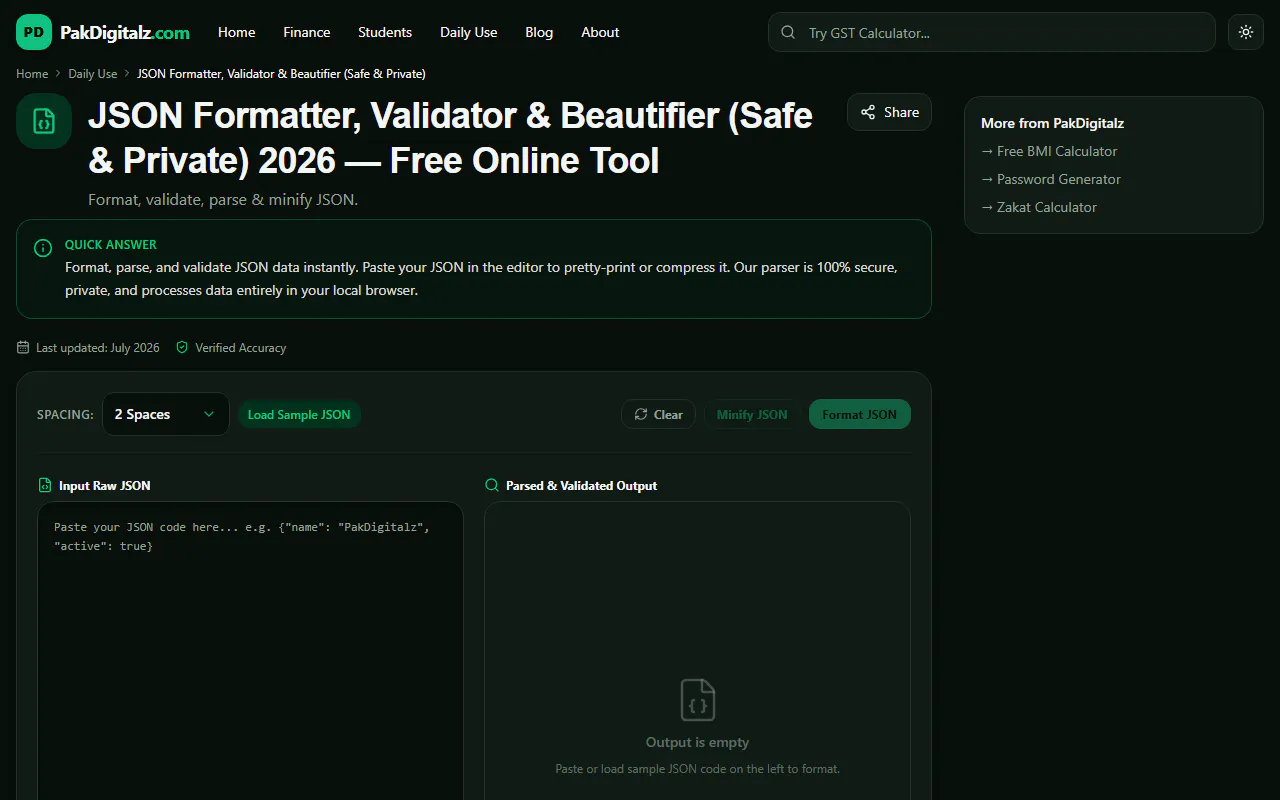1280x800 pixels.
Task: Toggle the light/dark theme sun icon
Action: click(1246, 32)
